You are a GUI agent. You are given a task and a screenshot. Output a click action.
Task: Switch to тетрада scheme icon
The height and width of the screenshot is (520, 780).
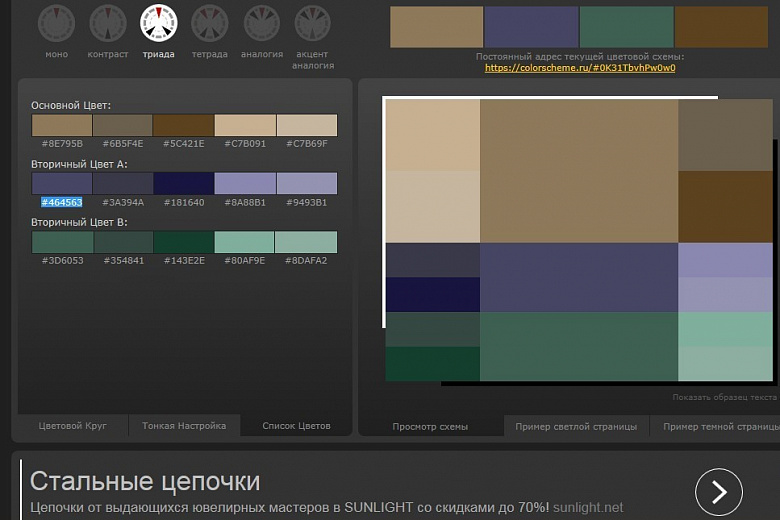click(209, 23)
